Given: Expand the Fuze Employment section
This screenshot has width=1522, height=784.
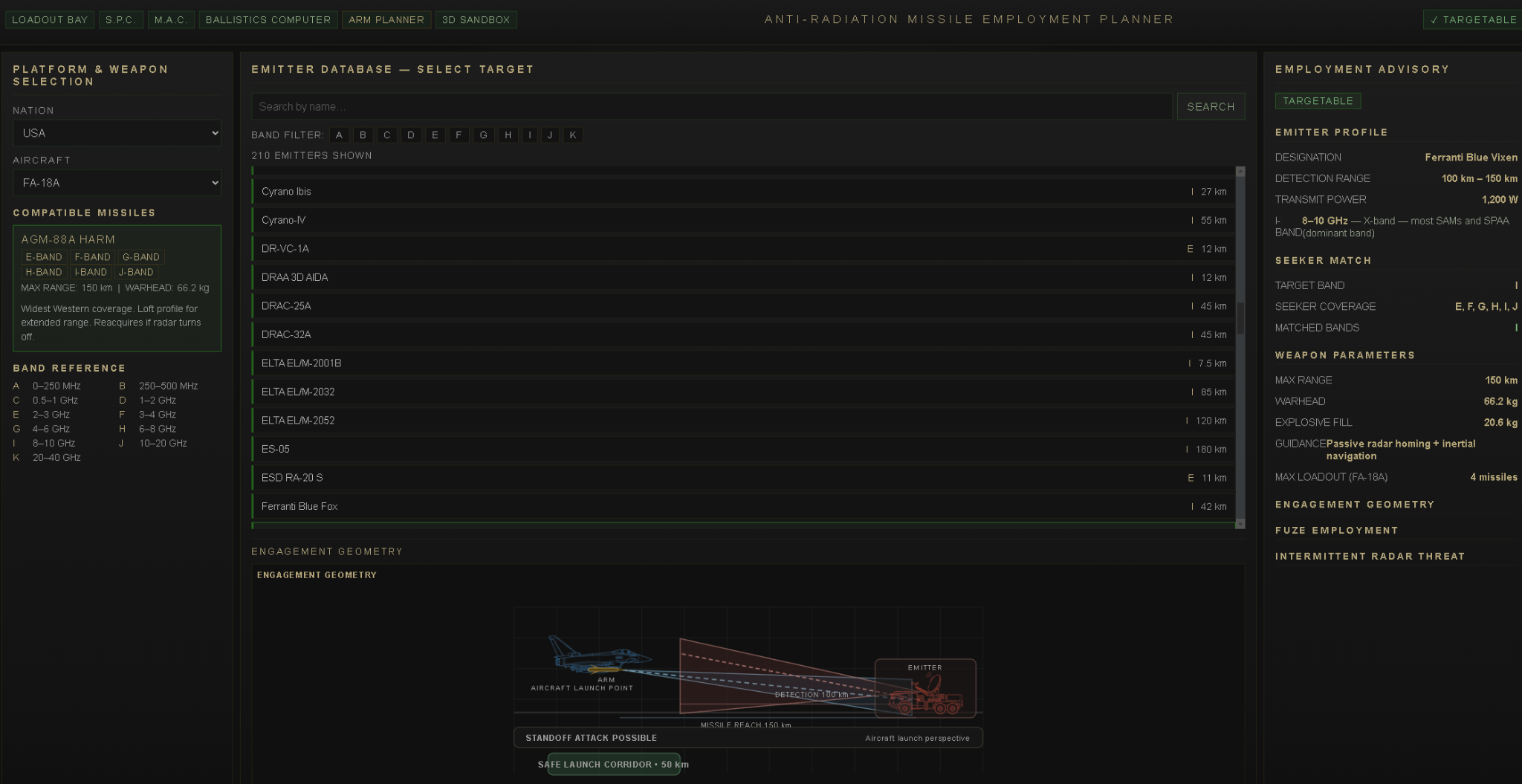Looking at the screenshot, I should point(1337,531).
